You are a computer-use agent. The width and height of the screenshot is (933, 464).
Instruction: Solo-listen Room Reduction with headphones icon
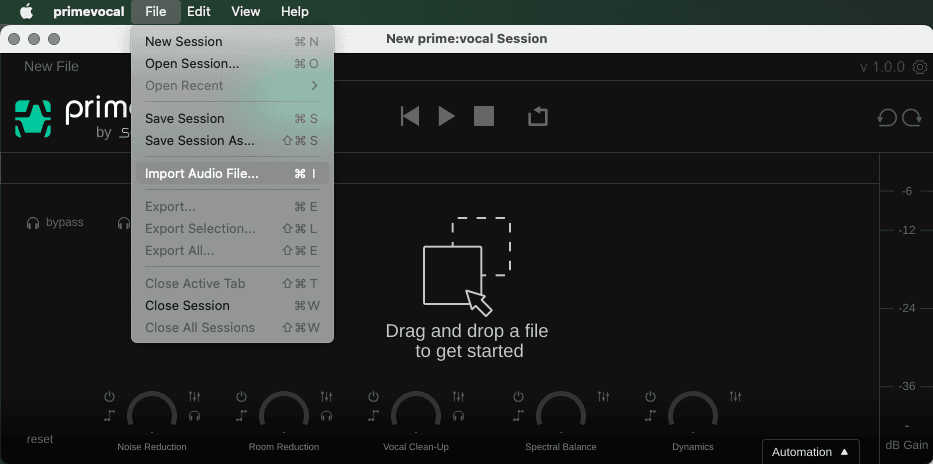[x=326, y=415]
